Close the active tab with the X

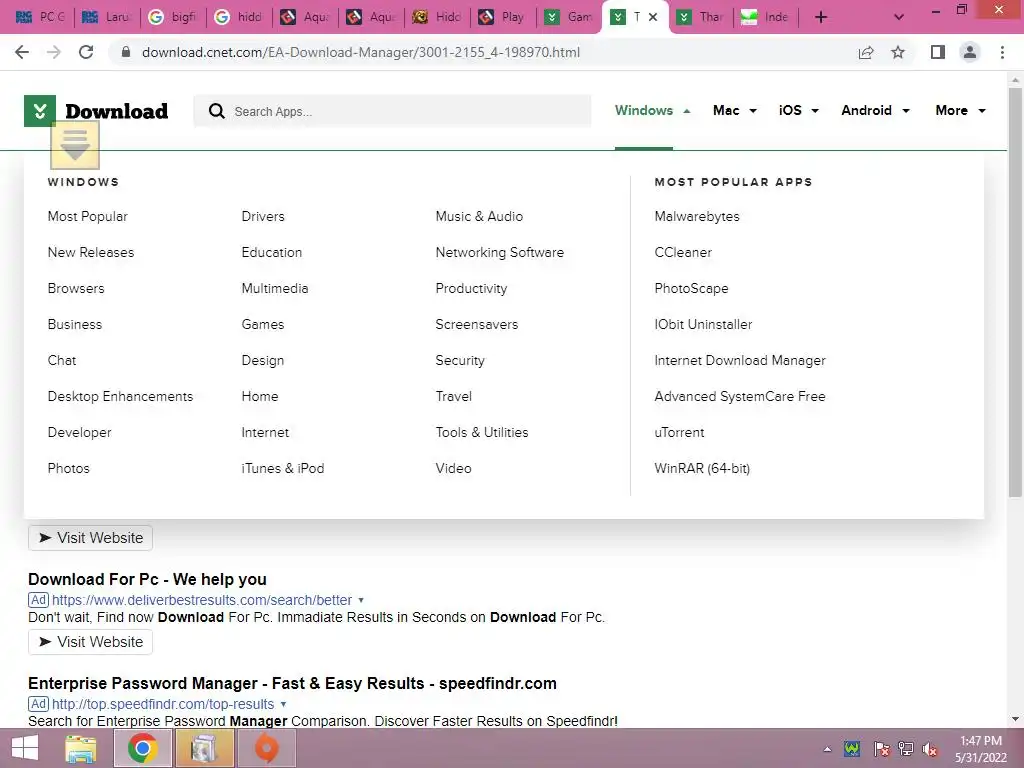pos(652,17)
